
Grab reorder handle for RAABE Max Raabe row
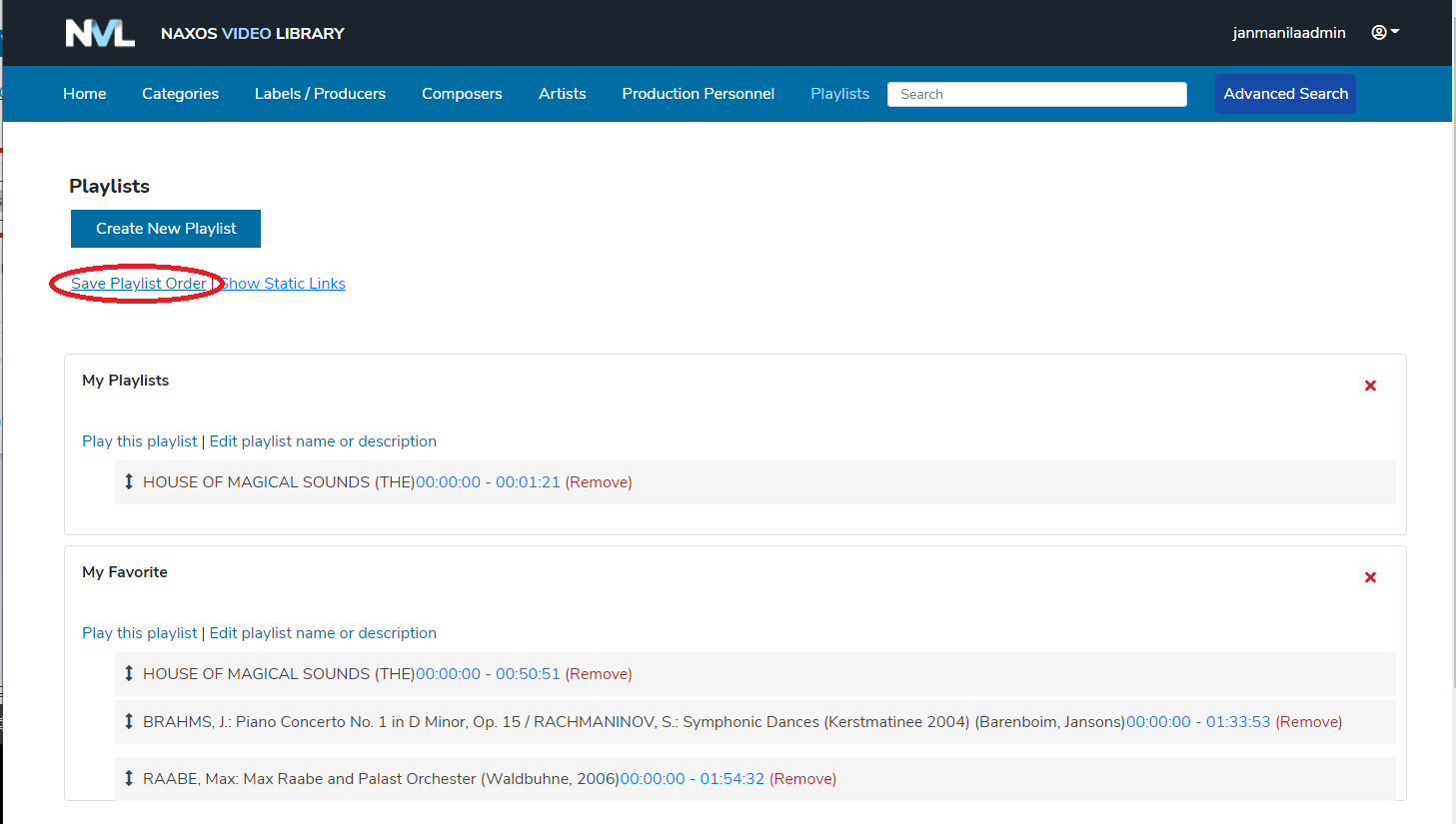[x=129, y=778]
